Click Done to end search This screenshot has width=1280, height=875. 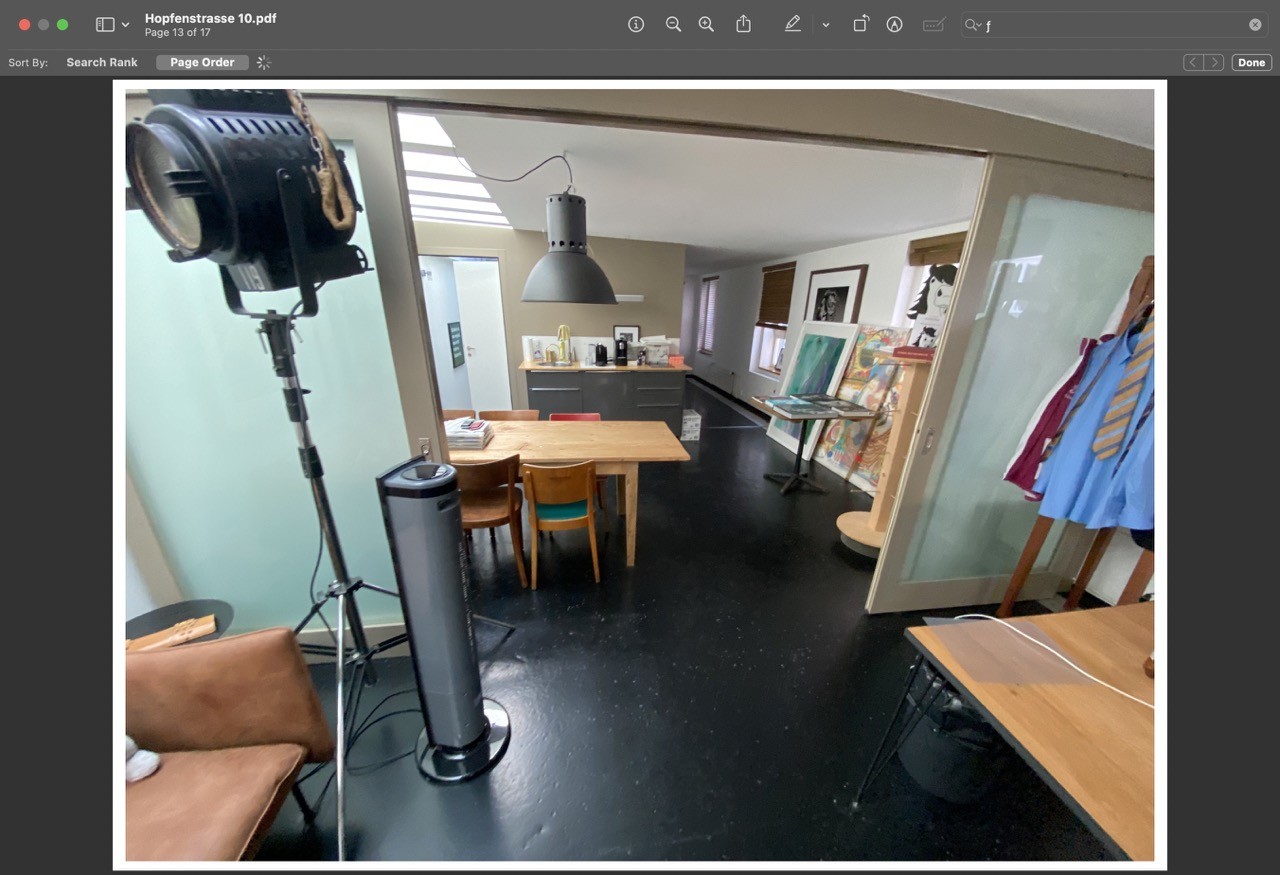pyautogui.click(x=1251, y=62)
